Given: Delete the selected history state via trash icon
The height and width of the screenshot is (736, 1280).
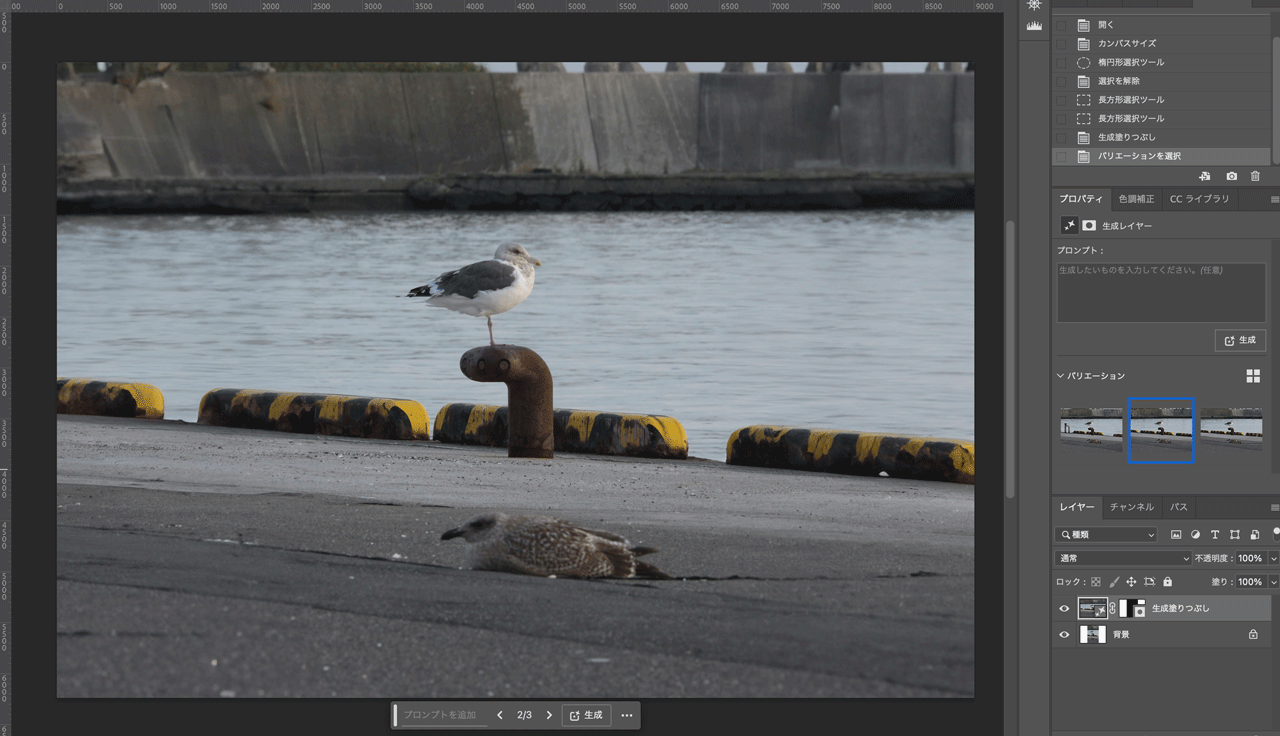Looking at the screenshot, I should 1255,176.
